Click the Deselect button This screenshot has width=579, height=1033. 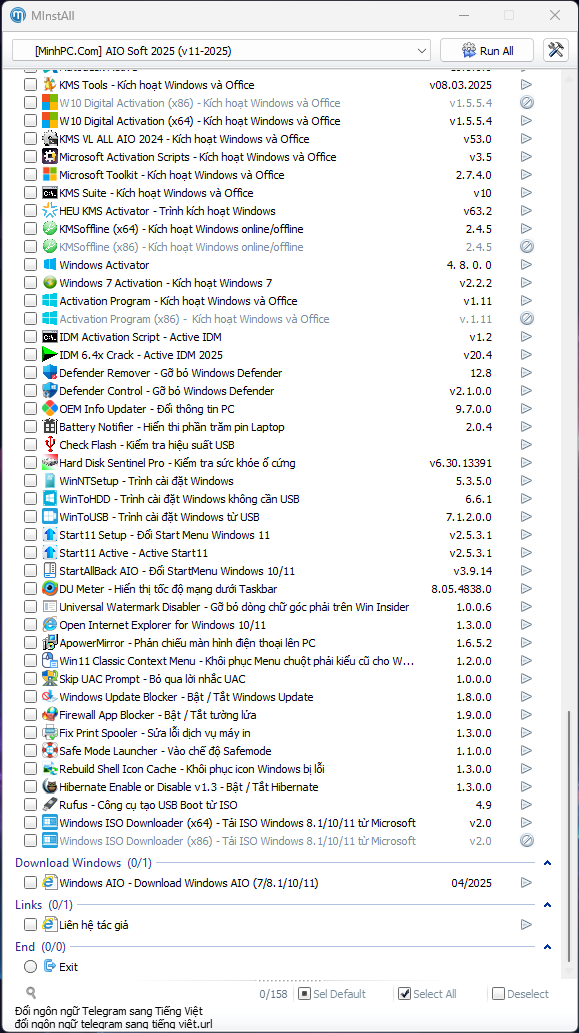[520, 993]
